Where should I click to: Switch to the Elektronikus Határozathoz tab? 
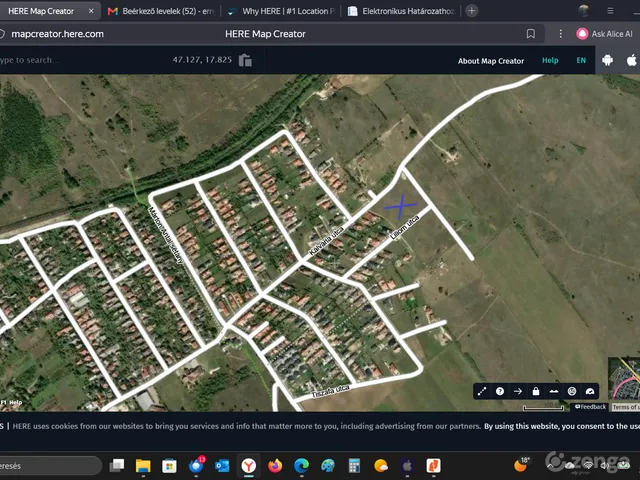click(402, 11)
